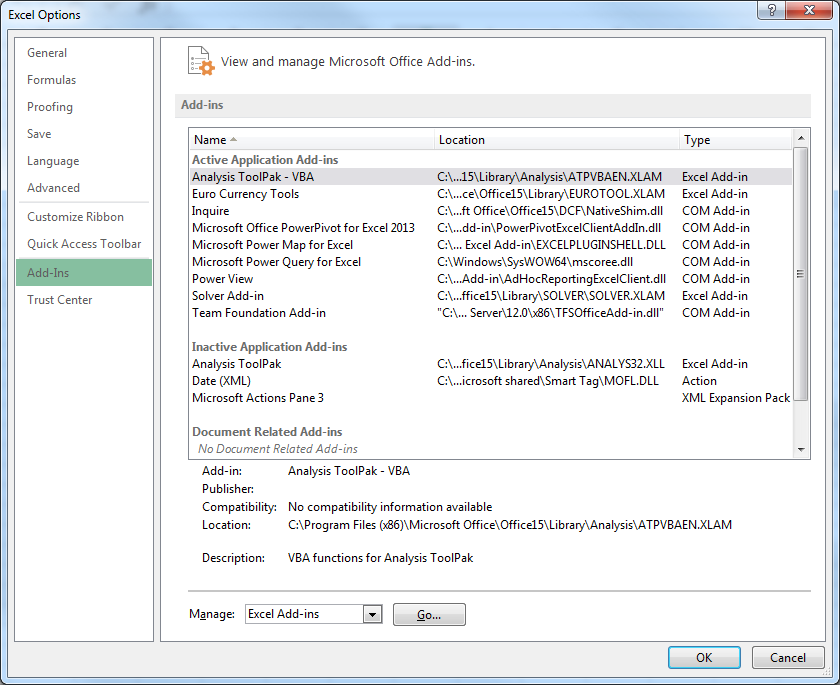The width and height of the screenshot is (840, 685).
Task: Click the Cancel button
Action: [788, 658]
